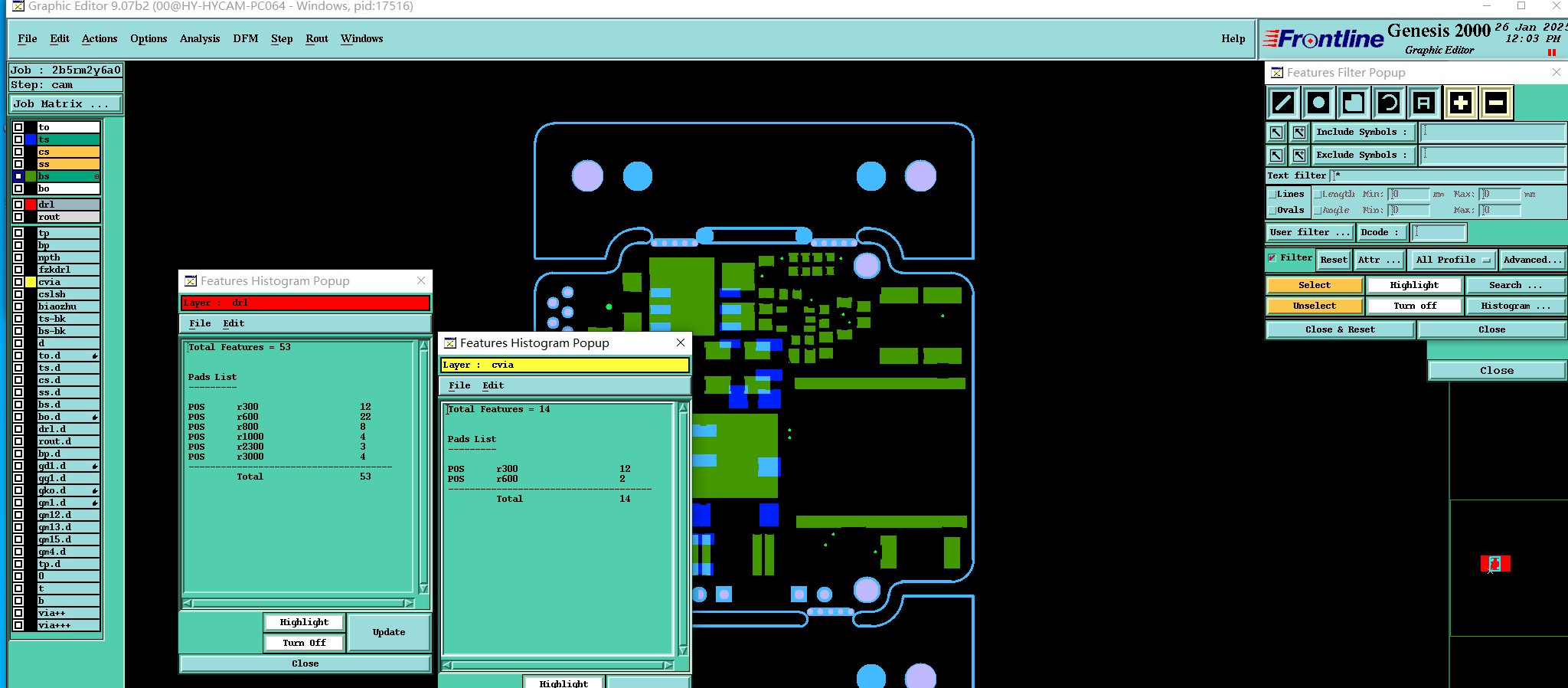Toggle the Negative polarity minus icon
This screenshot has height=688, width=1568.
pyautogui.click(x=1495, y=103)
